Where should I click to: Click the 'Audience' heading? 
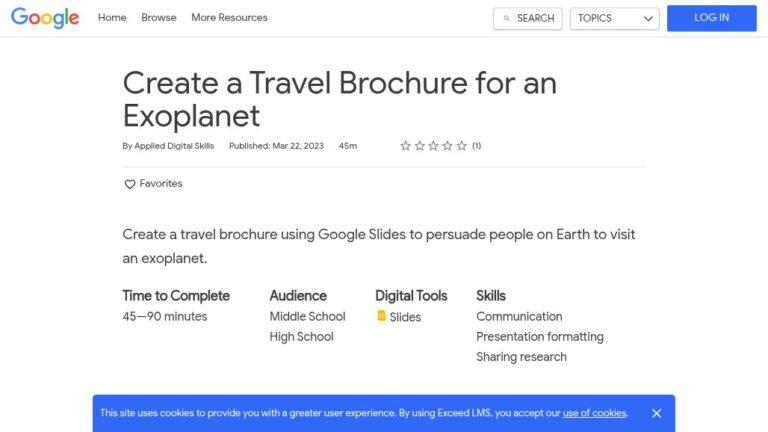tap(298, 296)
